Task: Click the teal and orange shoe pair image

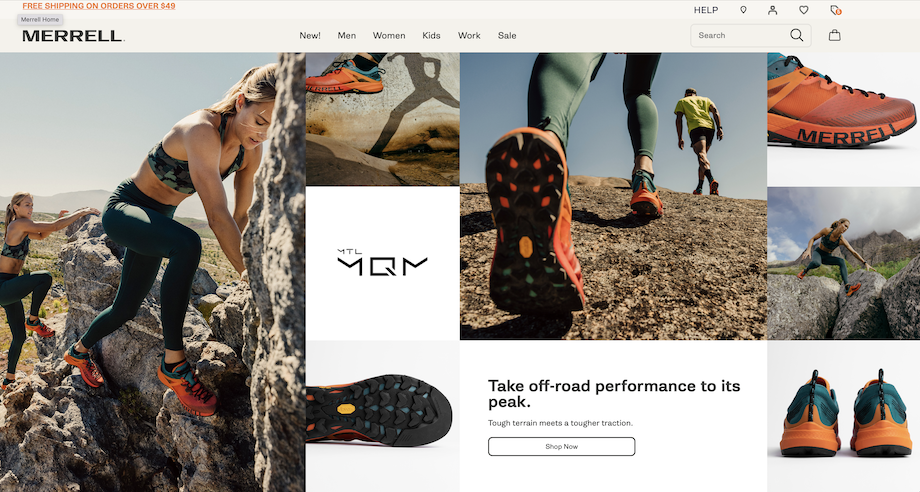Action: pos(843,416)
